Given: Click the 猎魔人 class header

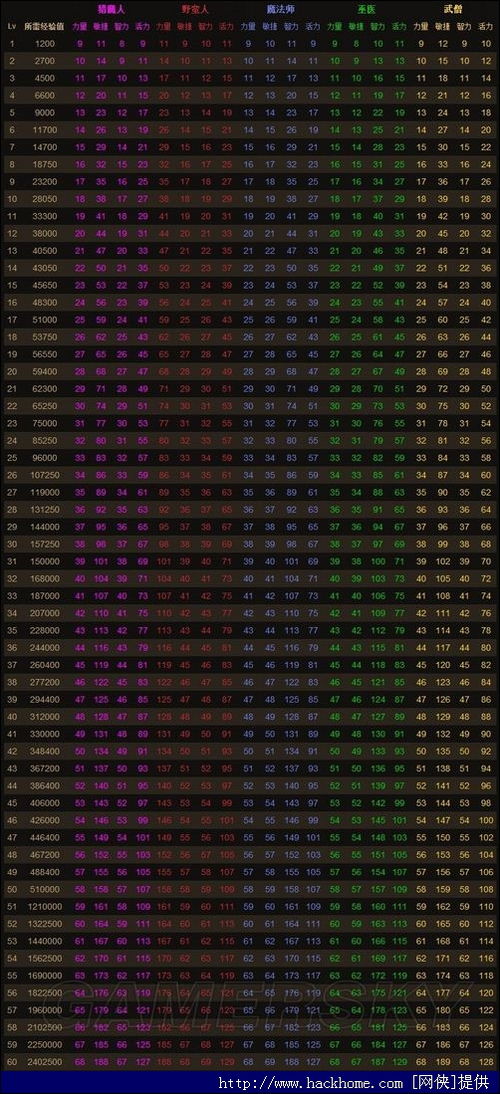Looking at the screenshot, I should click(x=110, y=10).
